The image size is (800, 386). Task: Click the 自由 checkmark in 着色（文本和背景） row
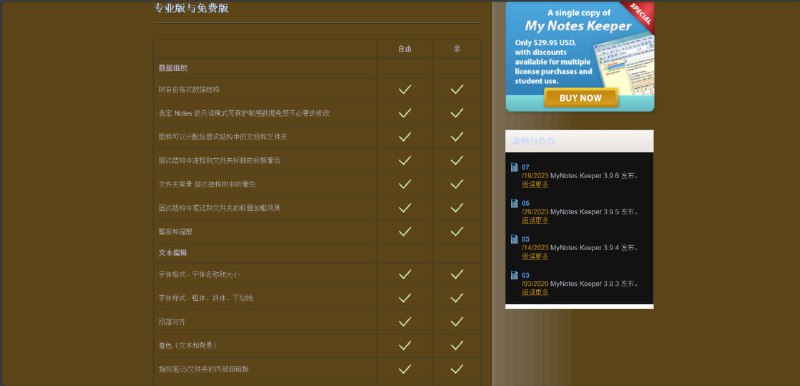coord(405,345)
